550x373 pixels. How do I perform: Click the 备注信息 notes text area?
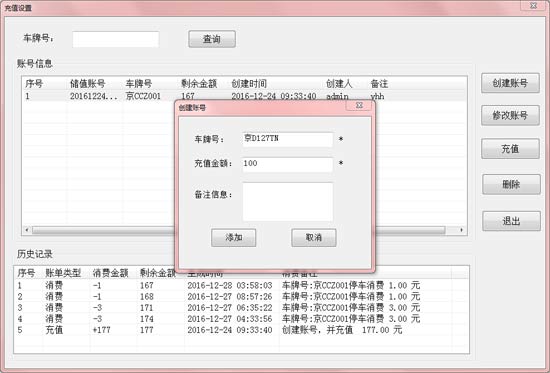[x=287, y=201]
